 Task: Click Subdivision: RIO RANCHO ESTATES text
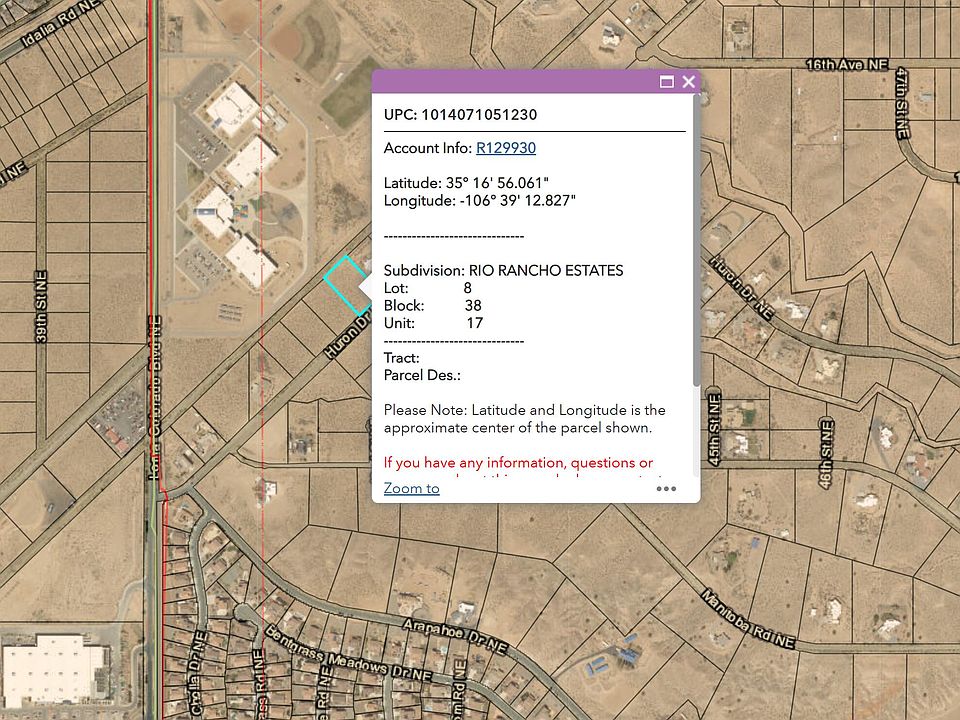[x=503, y=271]
